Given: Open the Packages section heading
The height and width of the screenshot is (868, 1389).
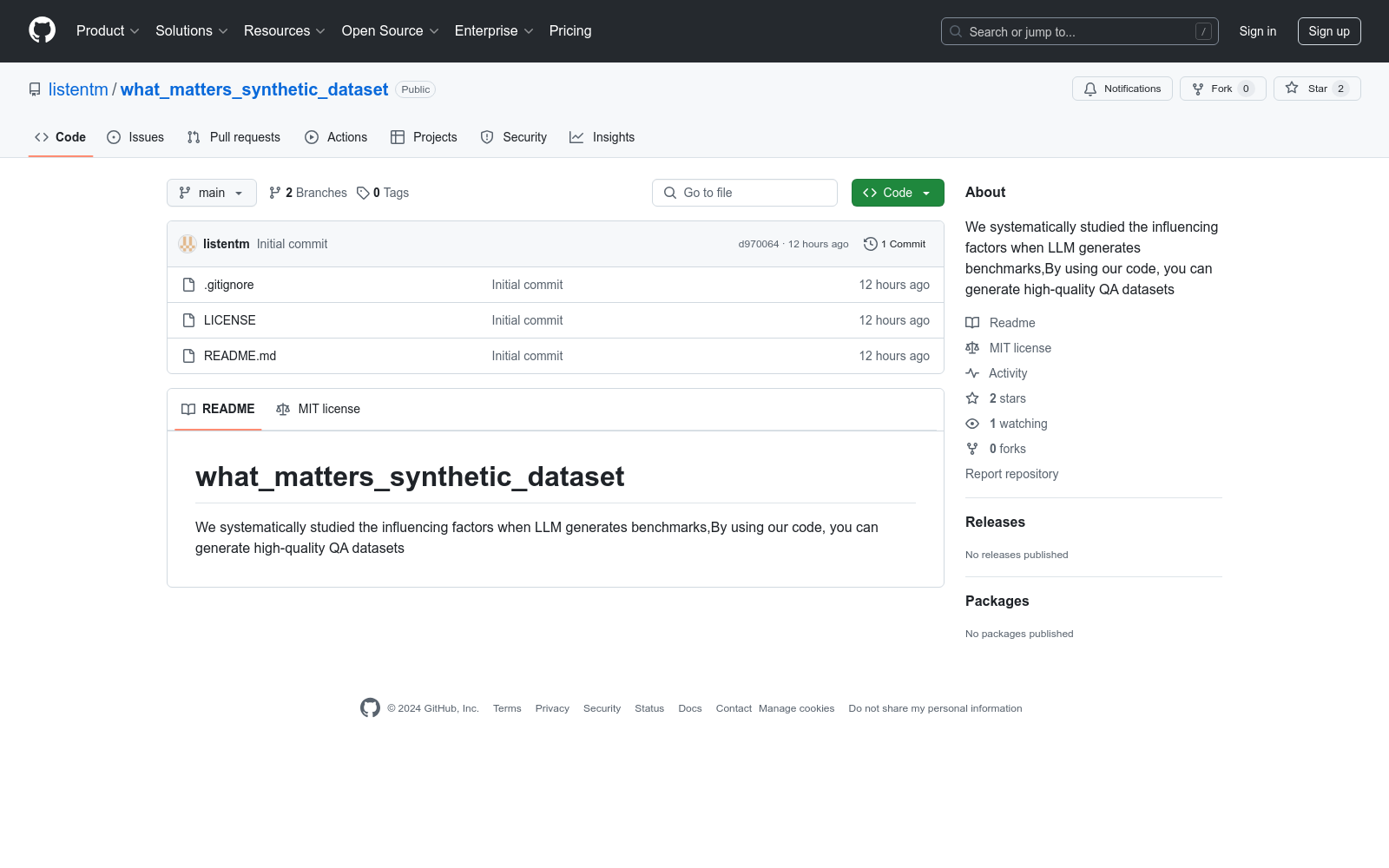Looking at the screenshot, I should pos(997,601).
